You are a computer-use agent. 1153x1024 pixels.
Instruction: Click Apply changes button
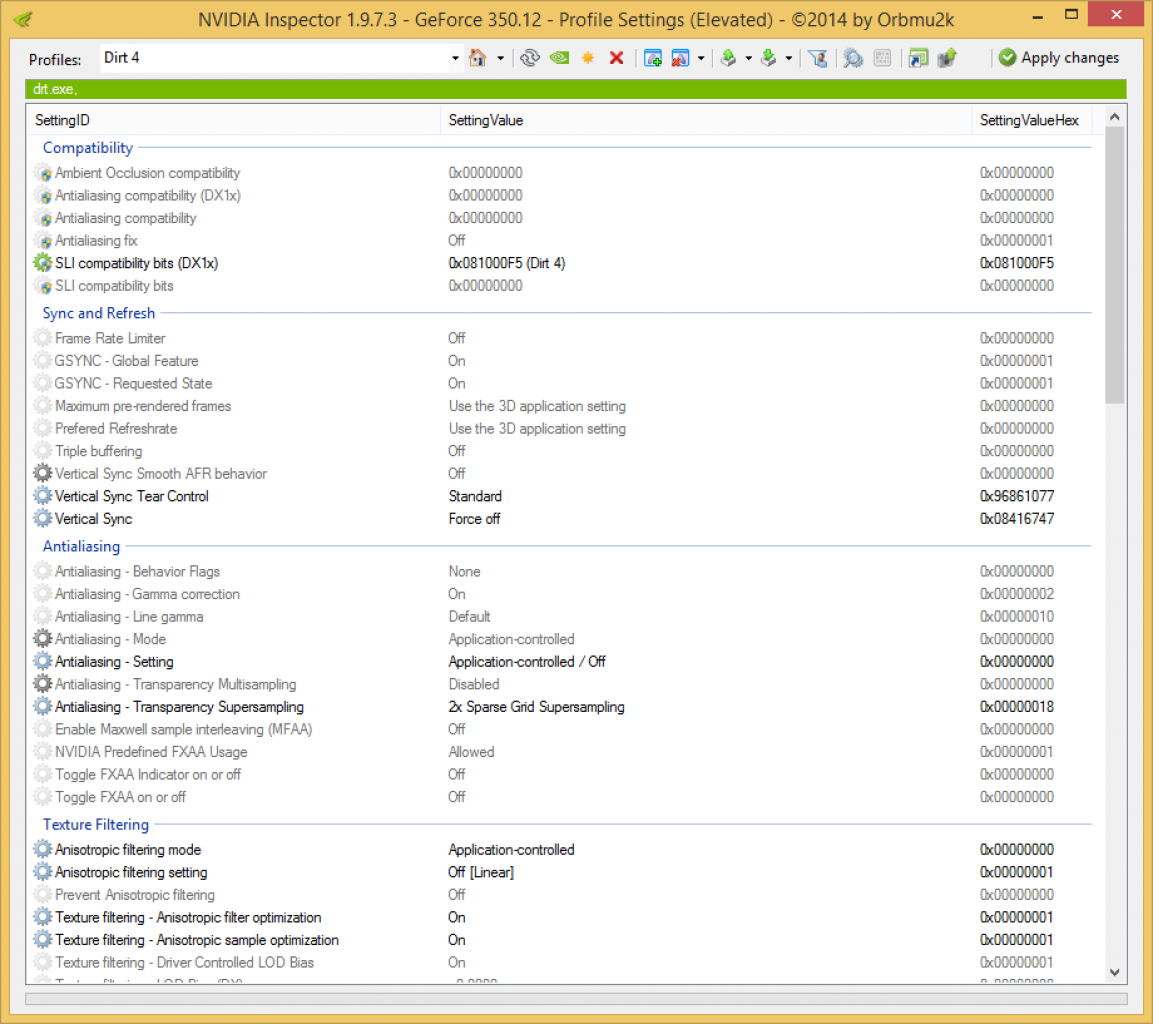(x=1059, y=58)
